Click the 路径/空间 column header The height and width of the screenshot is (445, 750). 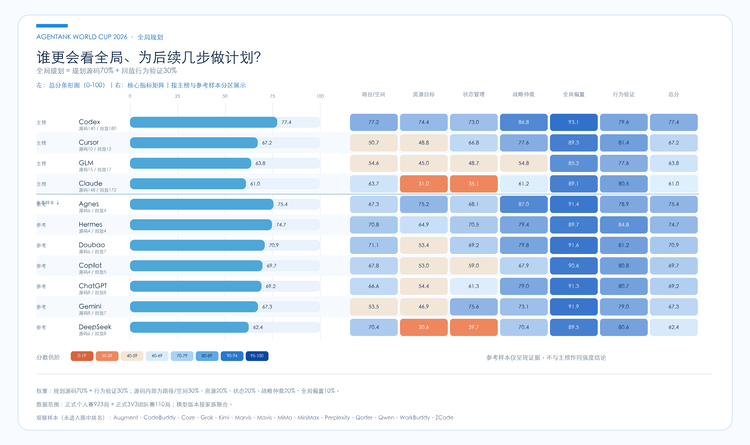tap(374, 95)
